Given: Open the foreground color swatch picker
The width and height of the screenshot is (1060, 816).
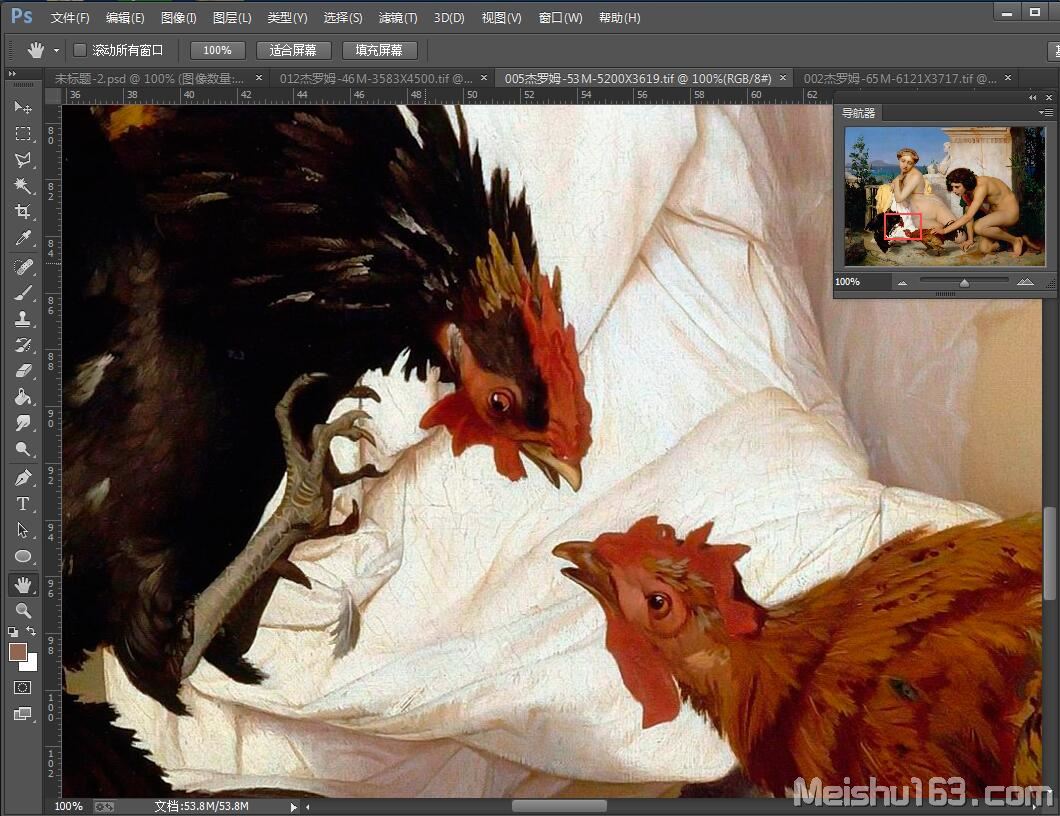Looking at the screenshot, I should tap(17, 650).
